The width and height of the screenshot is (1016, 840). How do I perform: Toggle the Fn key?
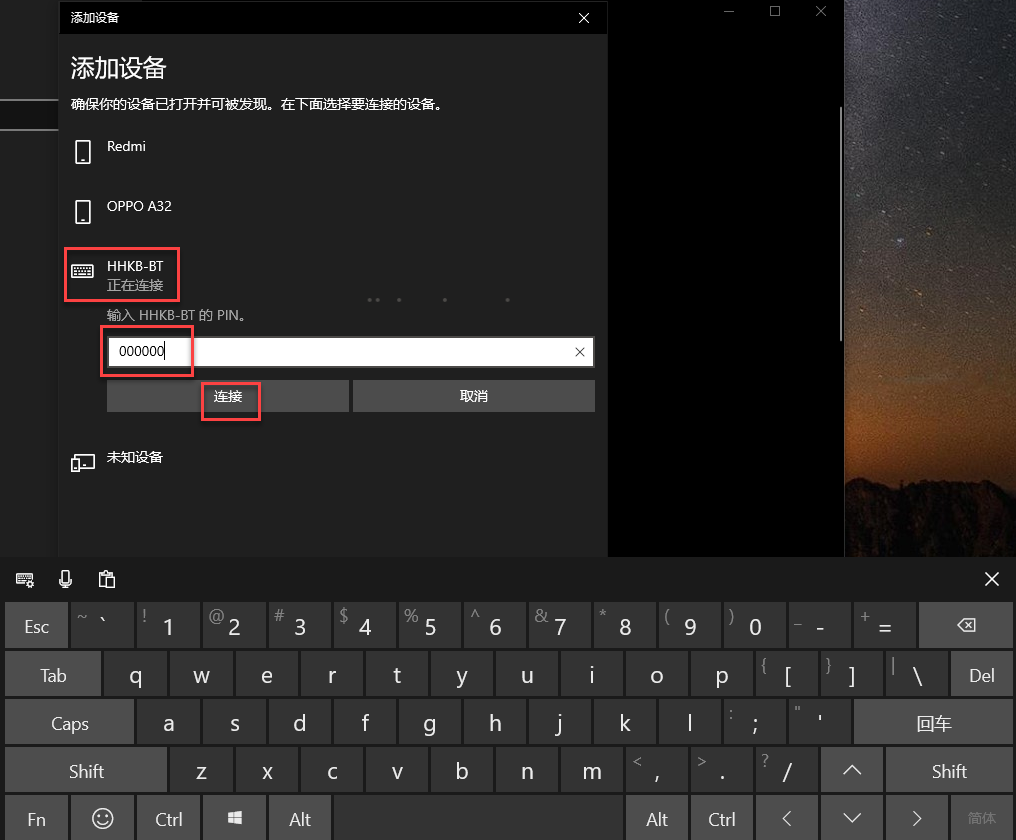[37, 819]
